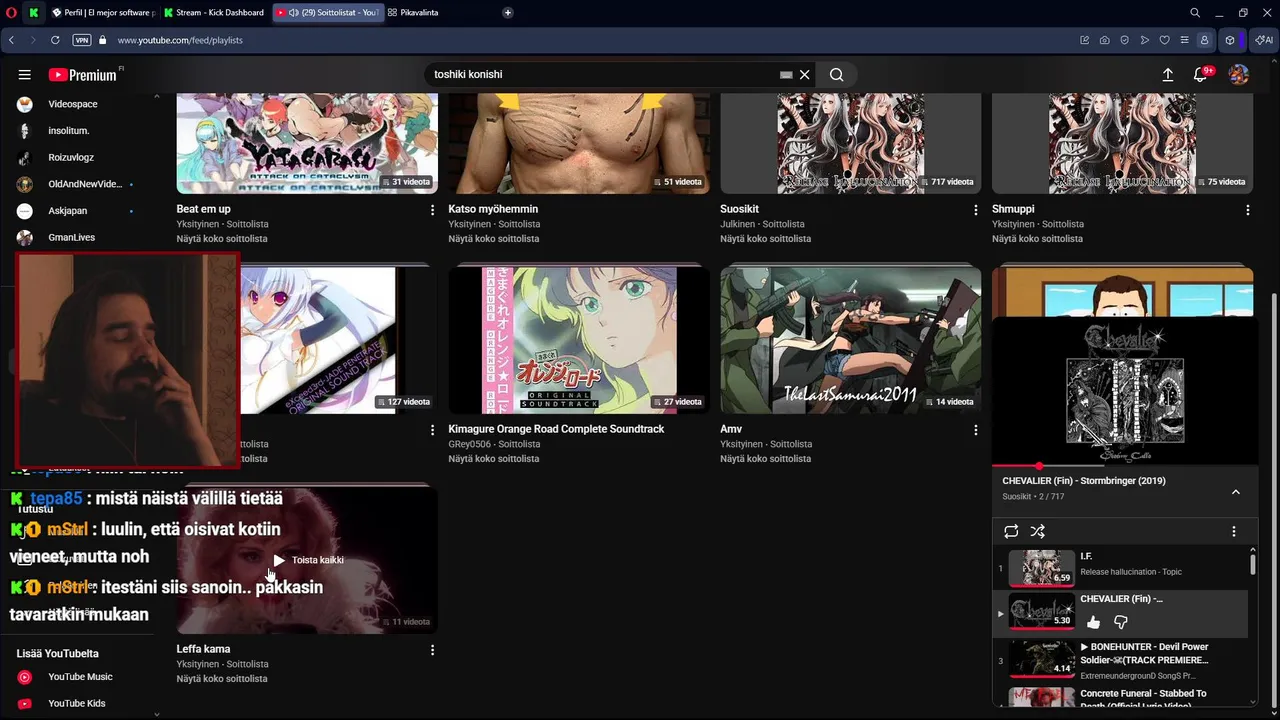Image resolution: width=1280 pixels, height=720 pixels.
Task: Switch to Perfil | El mejor software tab
Action: pyautogui.click(x=104, y=13)
